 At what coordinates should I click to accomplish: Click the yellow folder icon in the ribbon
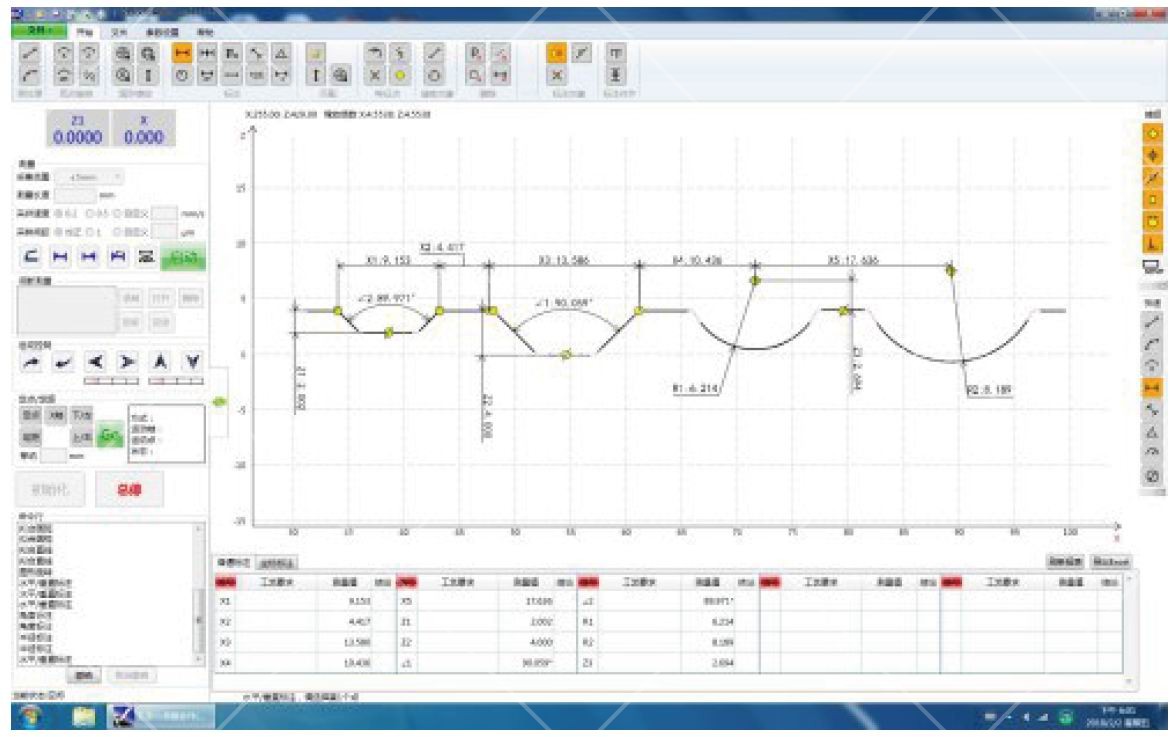pos(316,52)
